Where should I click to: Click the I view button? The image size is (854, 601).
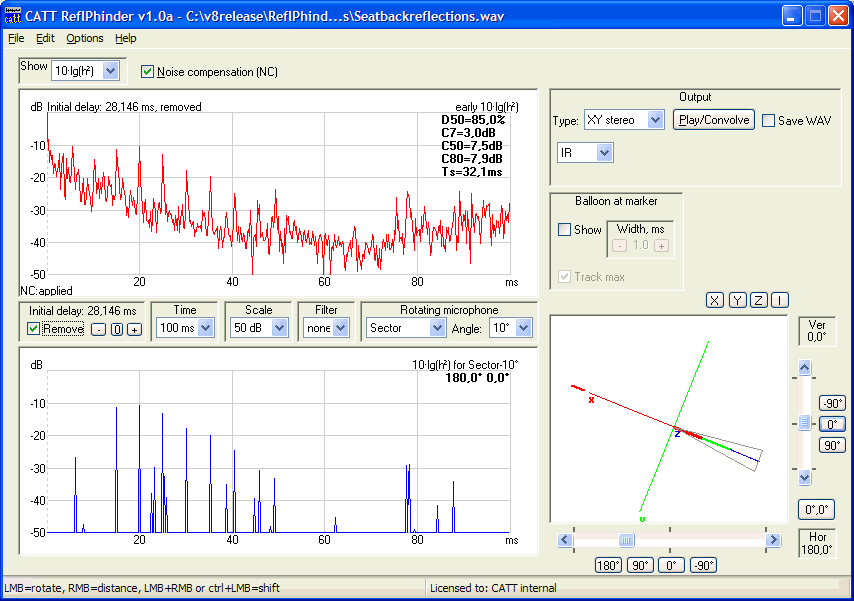(780, 300)
